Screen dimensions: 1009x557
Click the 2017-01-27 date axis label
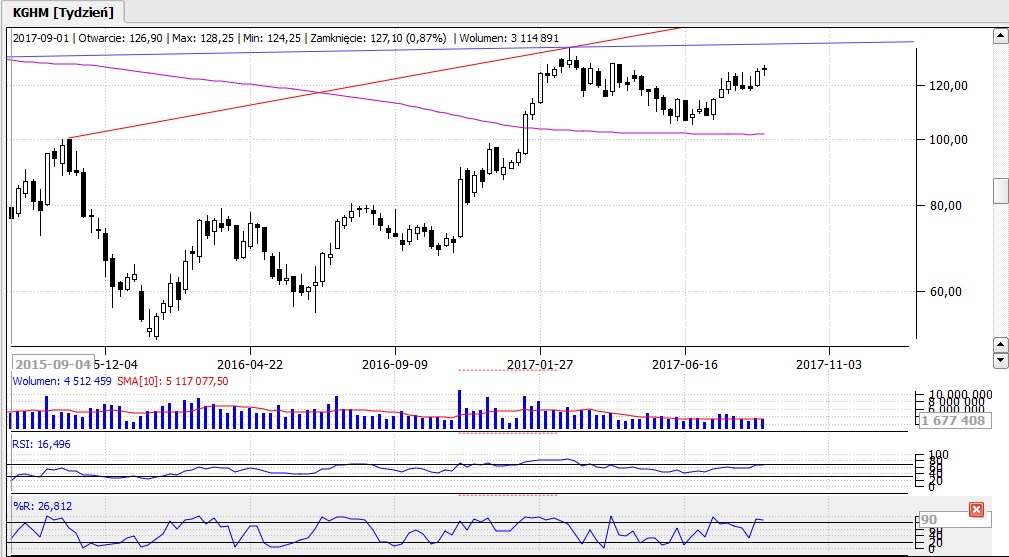pyautogui.click(x=540, y=365)
